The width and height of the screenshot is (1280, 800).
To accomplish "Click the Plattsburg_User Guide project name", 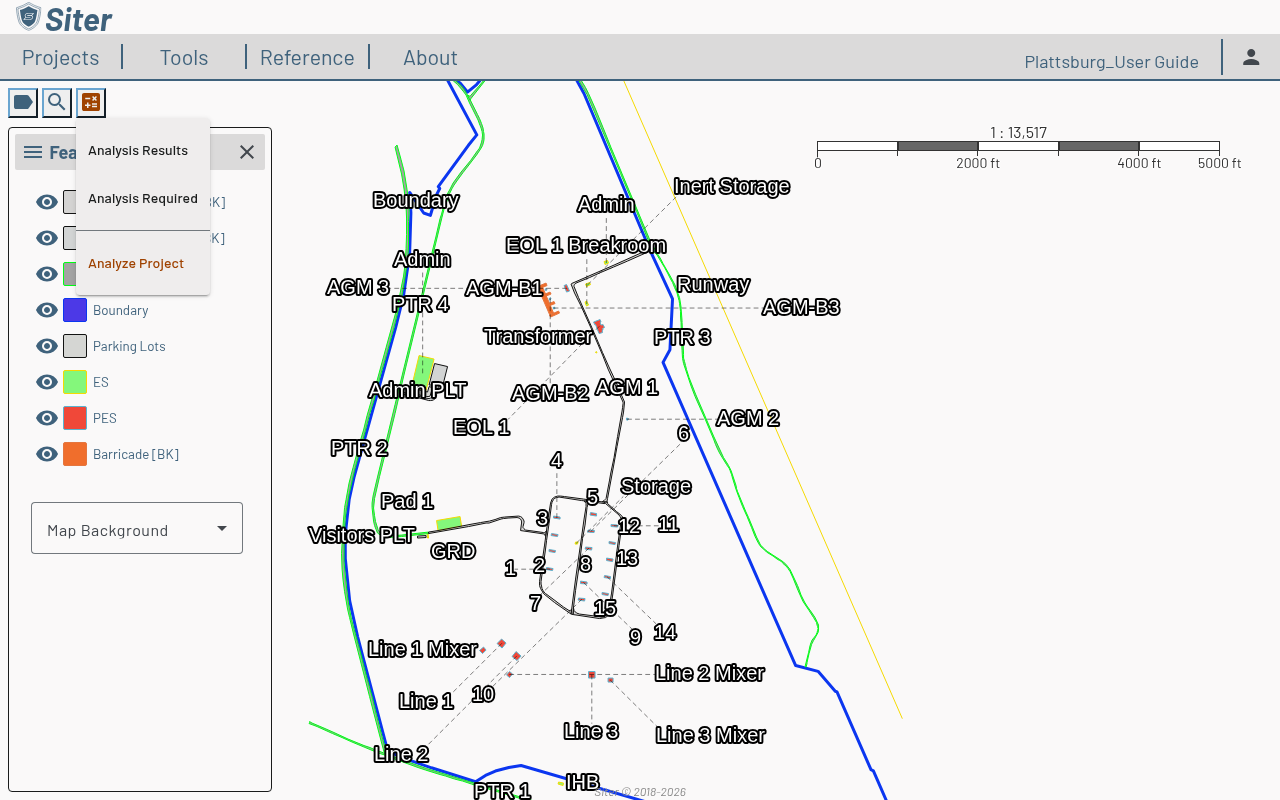I will pos(1112,62).
